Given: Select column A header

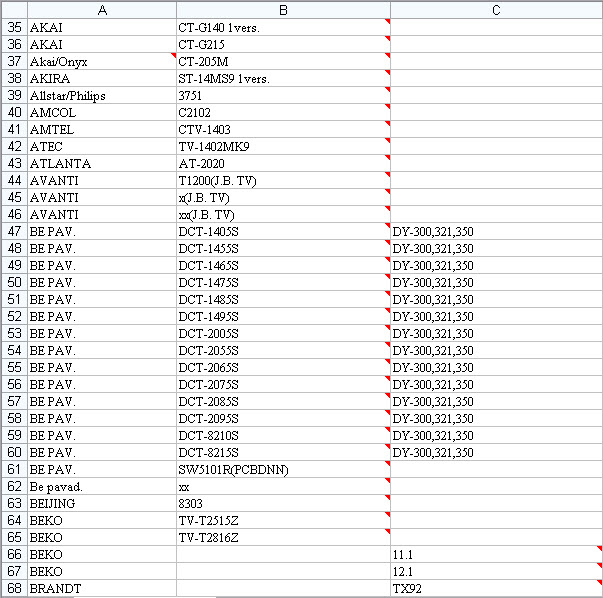Looking at the screenshot, I should point(101,9).
